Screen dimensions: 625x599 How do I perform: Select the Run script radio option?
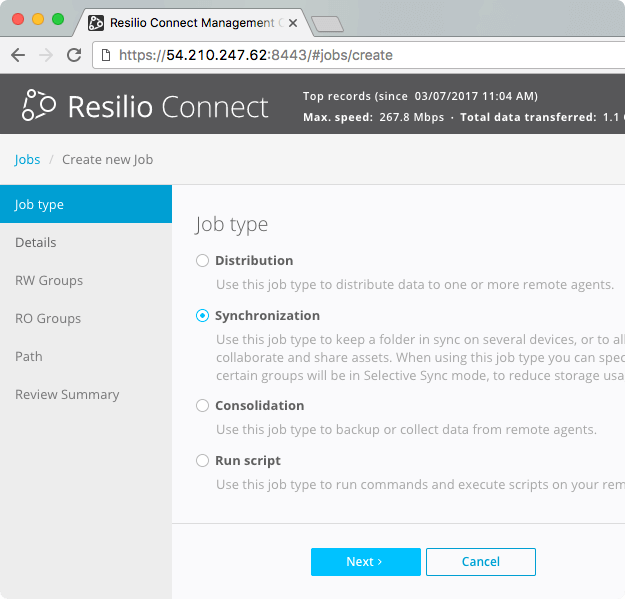202,461
